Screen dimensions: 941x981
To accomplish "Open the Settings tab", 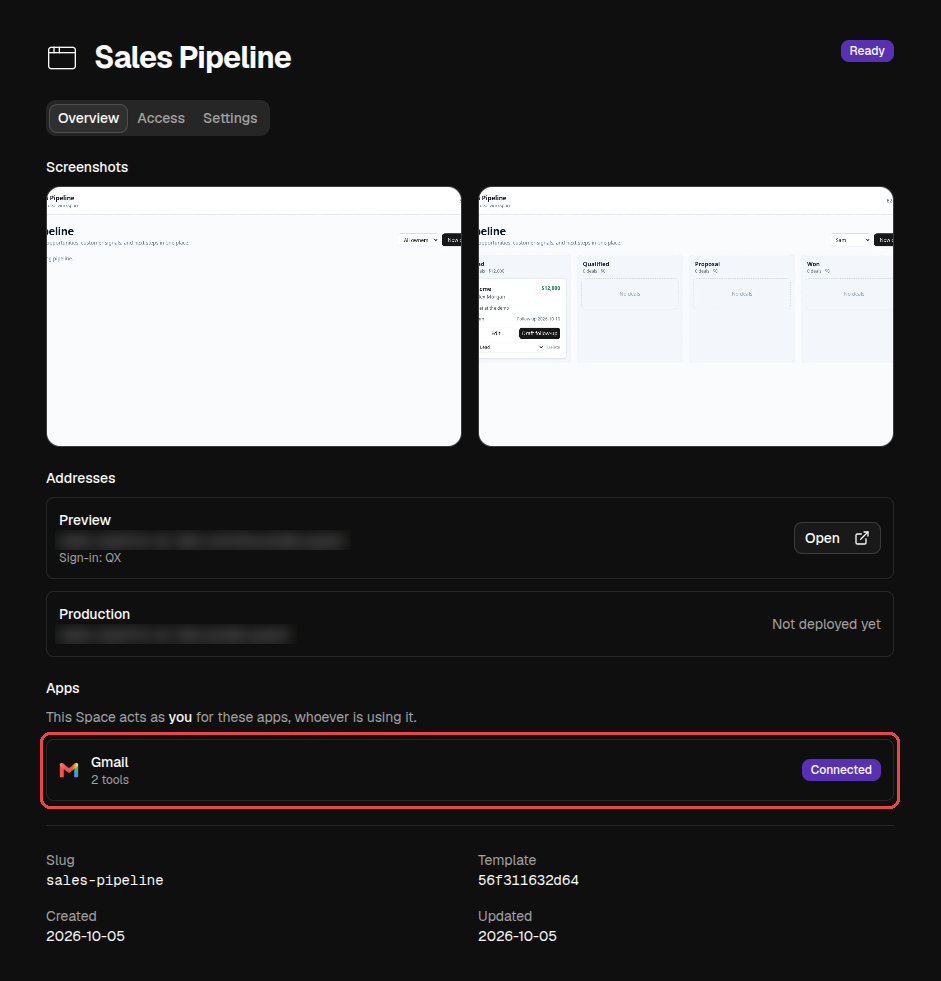I will [x=230, y=118].
